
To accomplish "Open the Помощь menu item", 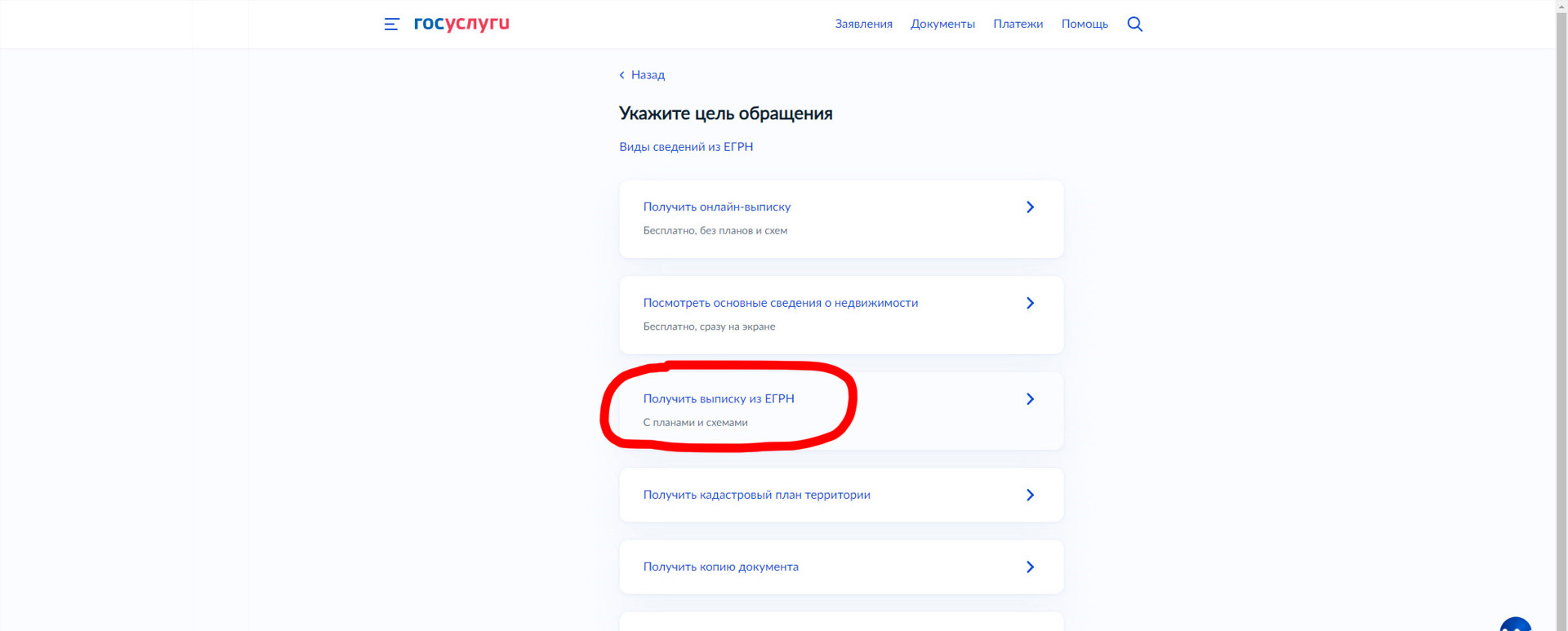I will (1085, 24).
